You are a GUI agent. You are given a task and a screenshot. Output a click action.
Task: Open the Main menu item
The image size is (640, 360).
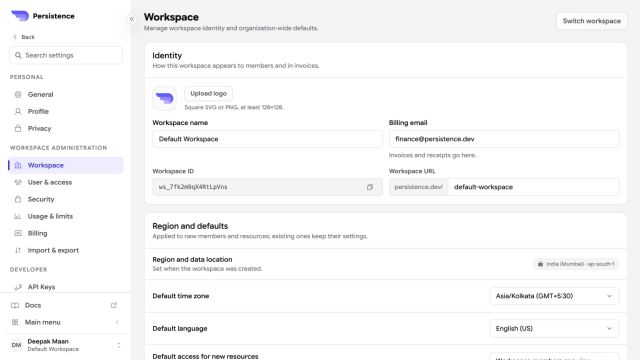[x=66, y=322]
